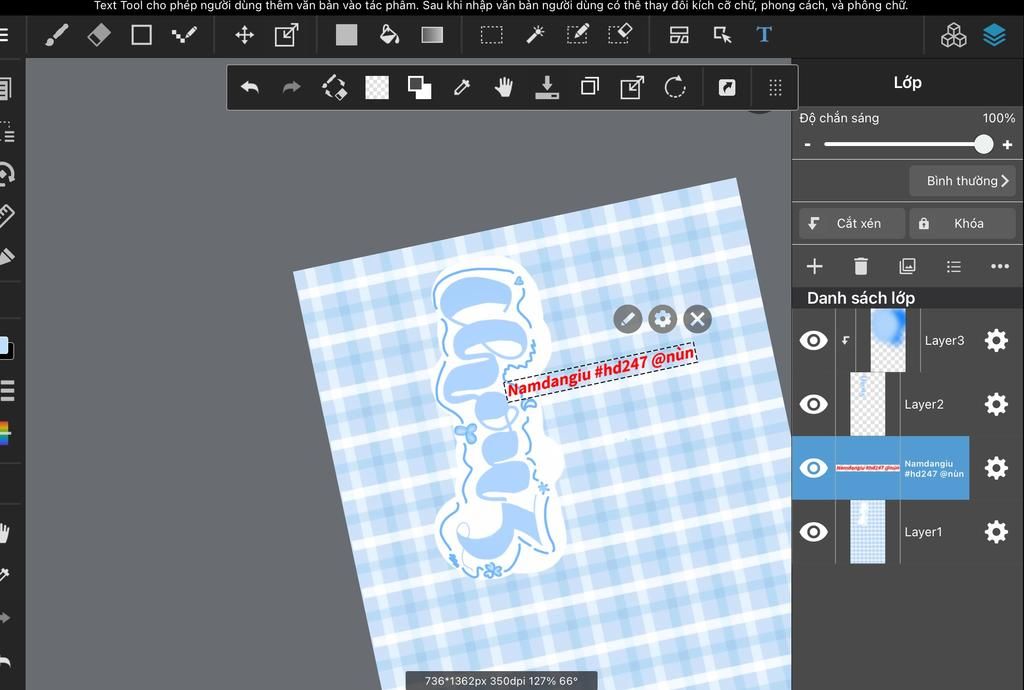Open text settings gear on canvas
1024x690 pixels.
coord(662,319)
